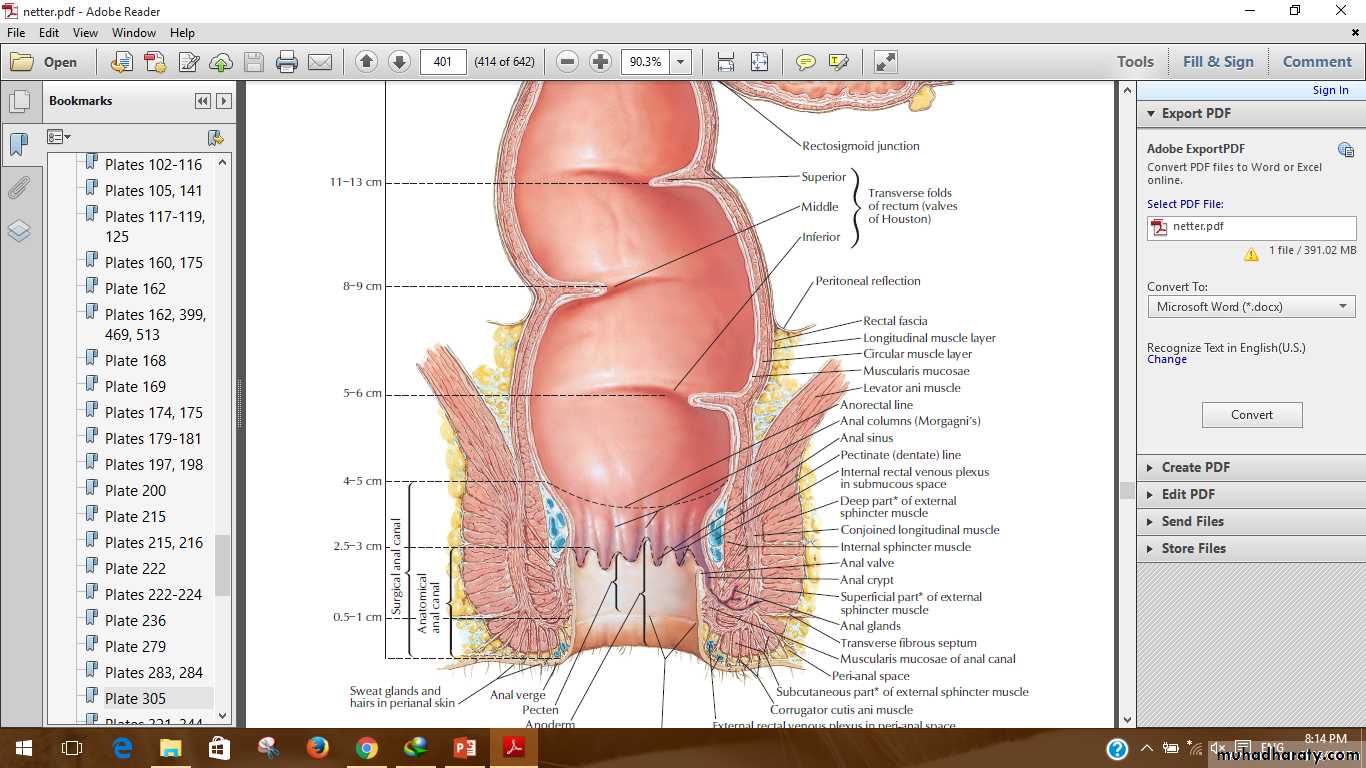Collapse the Export PDF section
1366x768 pixels.
pyautogui.click(x=1150, y=114)
